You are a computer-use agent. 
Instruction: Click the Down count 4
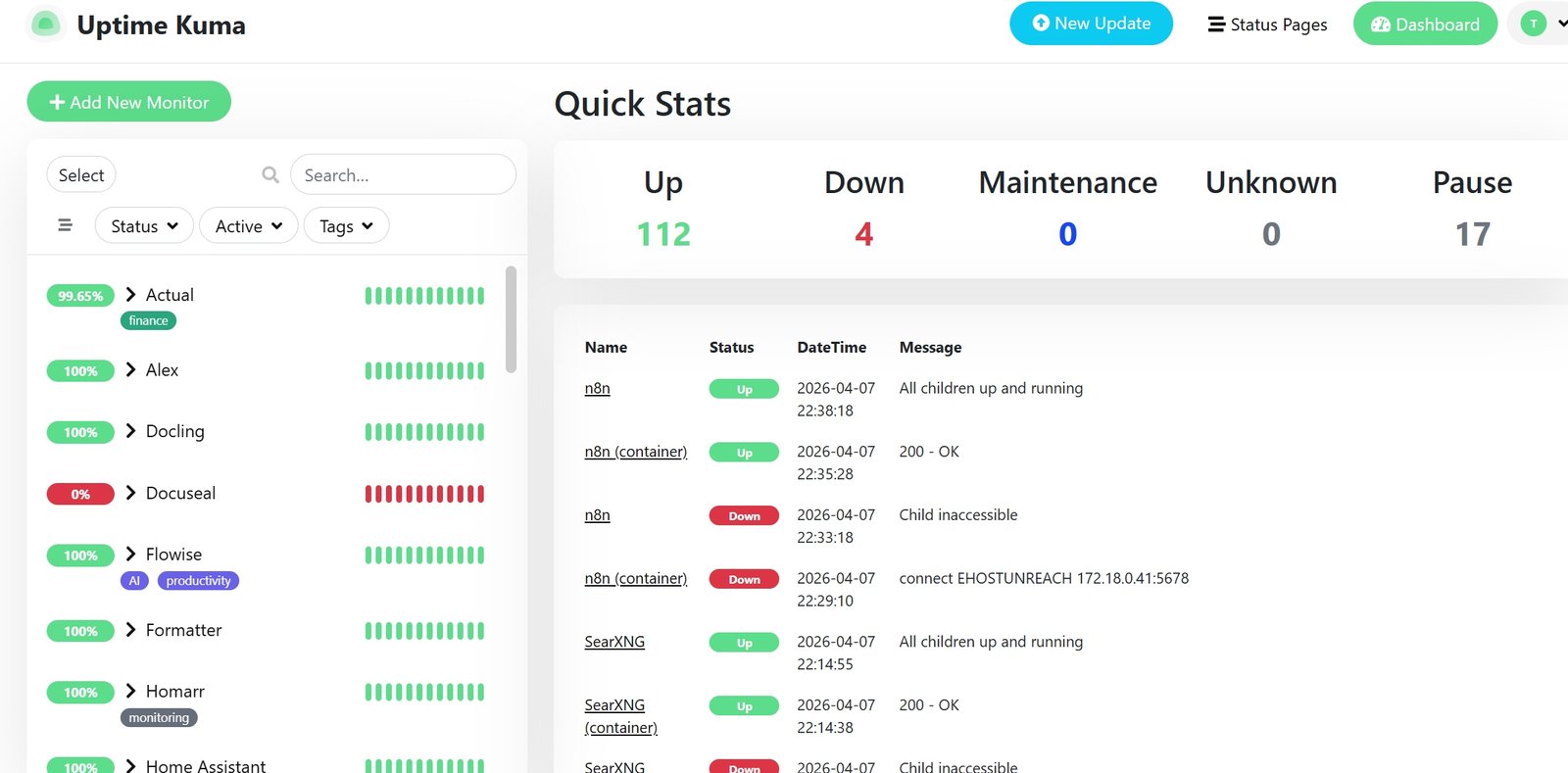coord(863,234)
